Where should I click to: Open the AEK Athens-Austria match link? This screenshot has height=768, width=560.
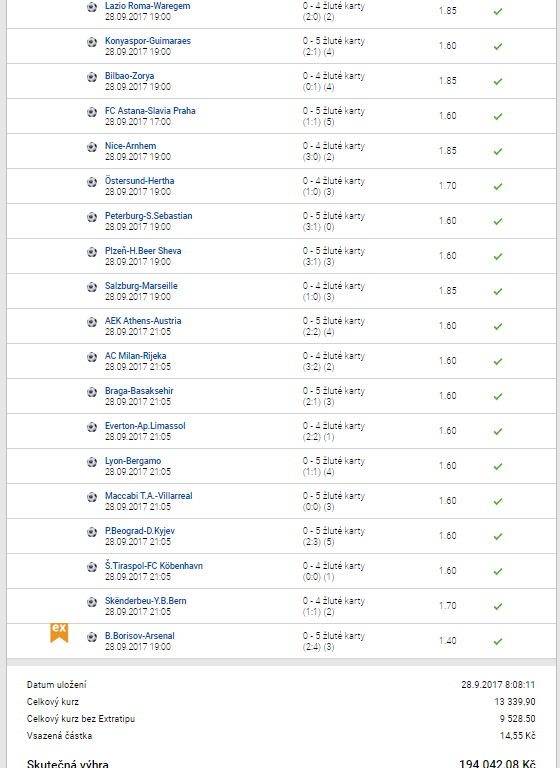[143, 321]
